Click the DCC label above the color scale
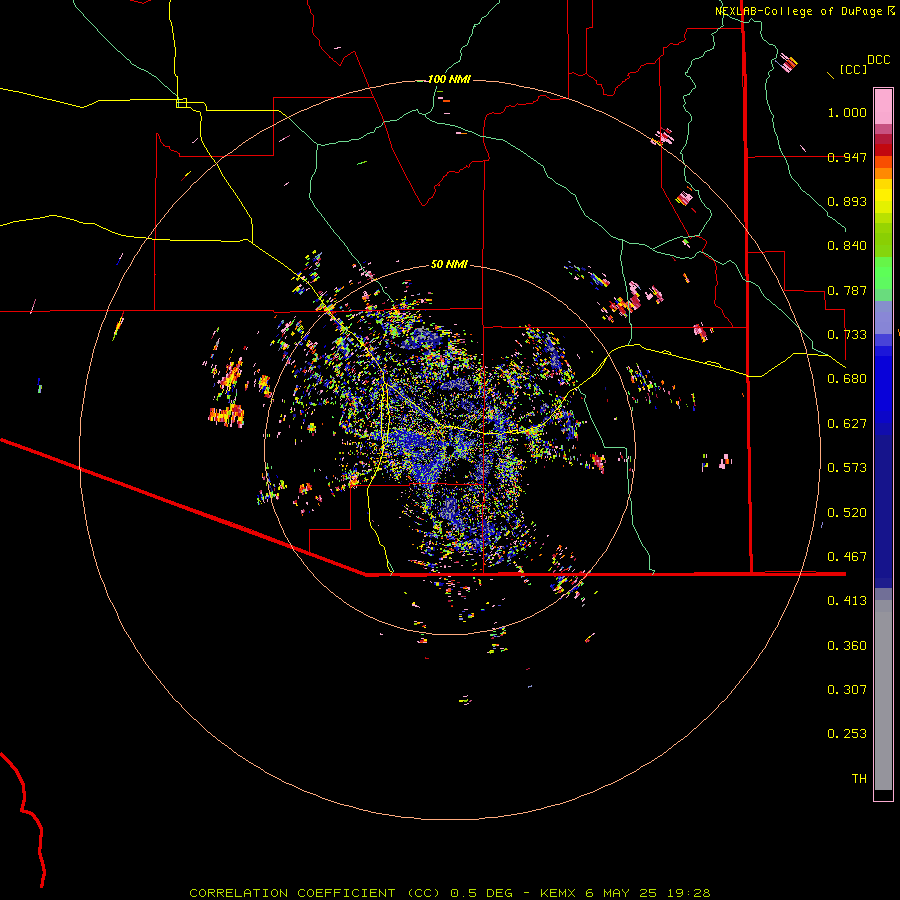 (x=878, y=60)
